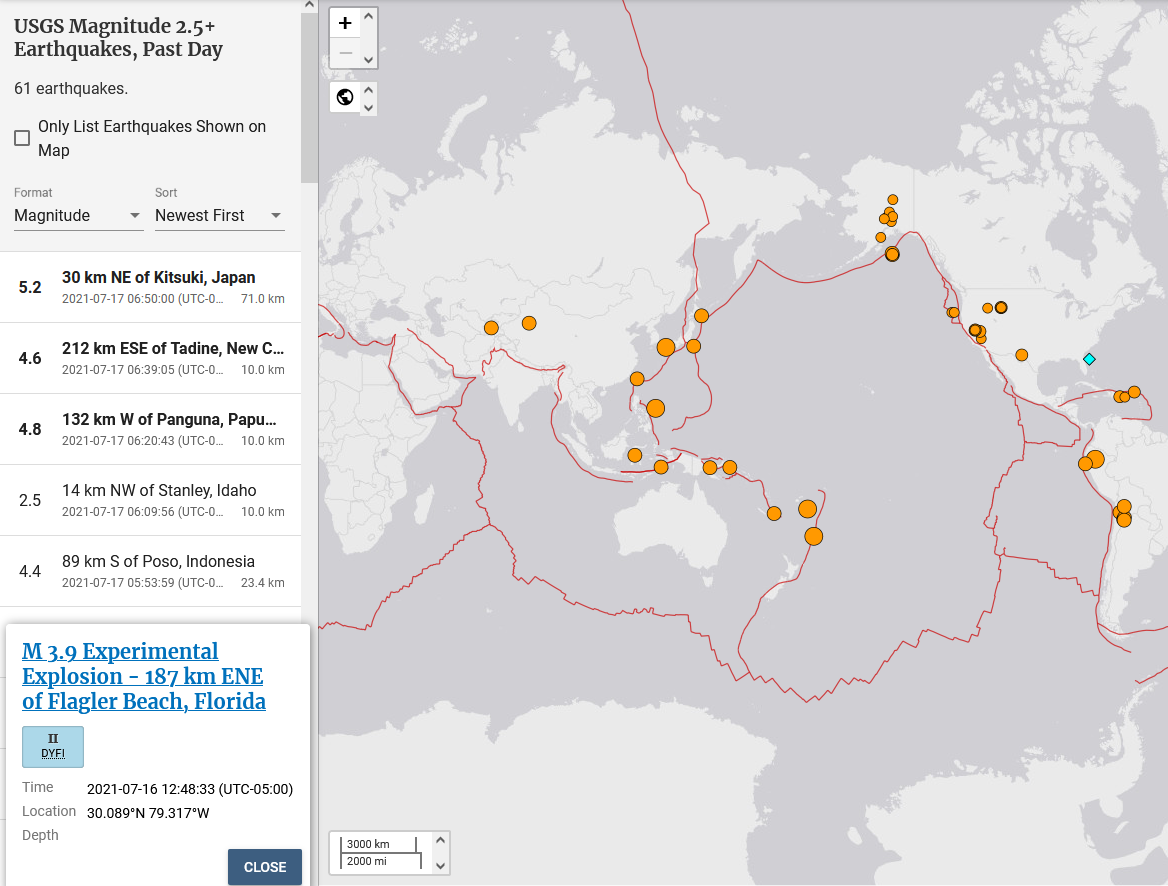
Task: Select the southernmost large marker near Tonga
Action: tap(813, 537)
